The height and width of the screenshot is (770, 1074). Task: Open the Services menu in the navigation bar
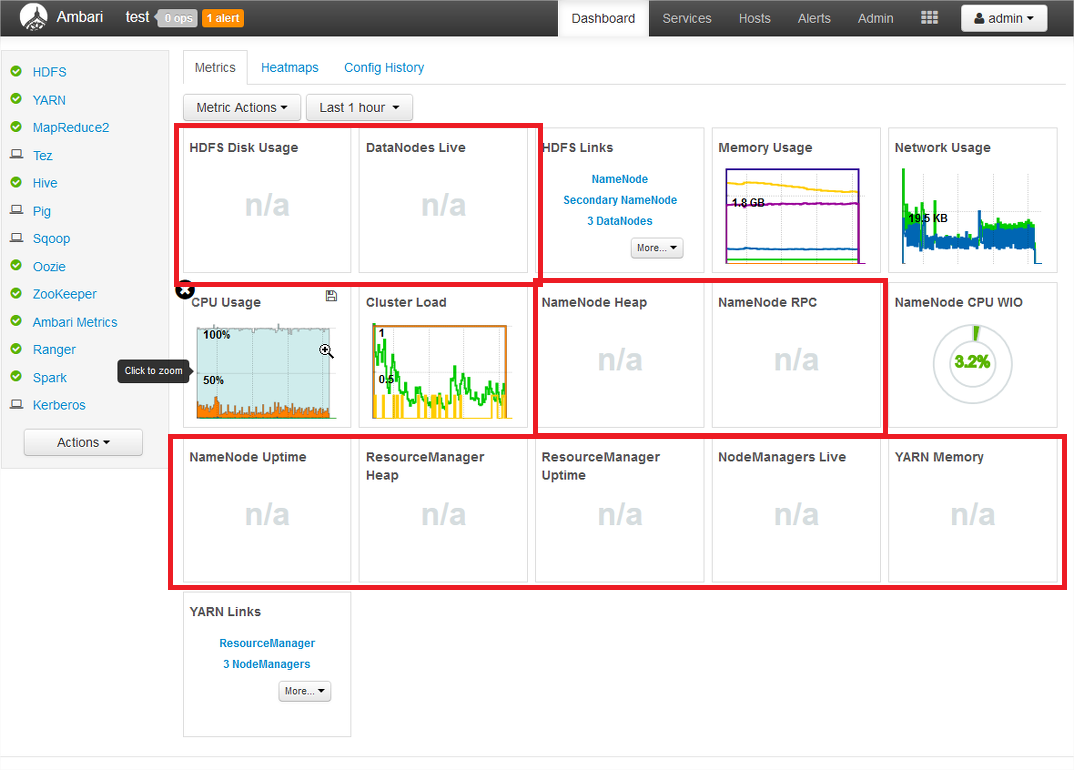click(x=686, y=17)
